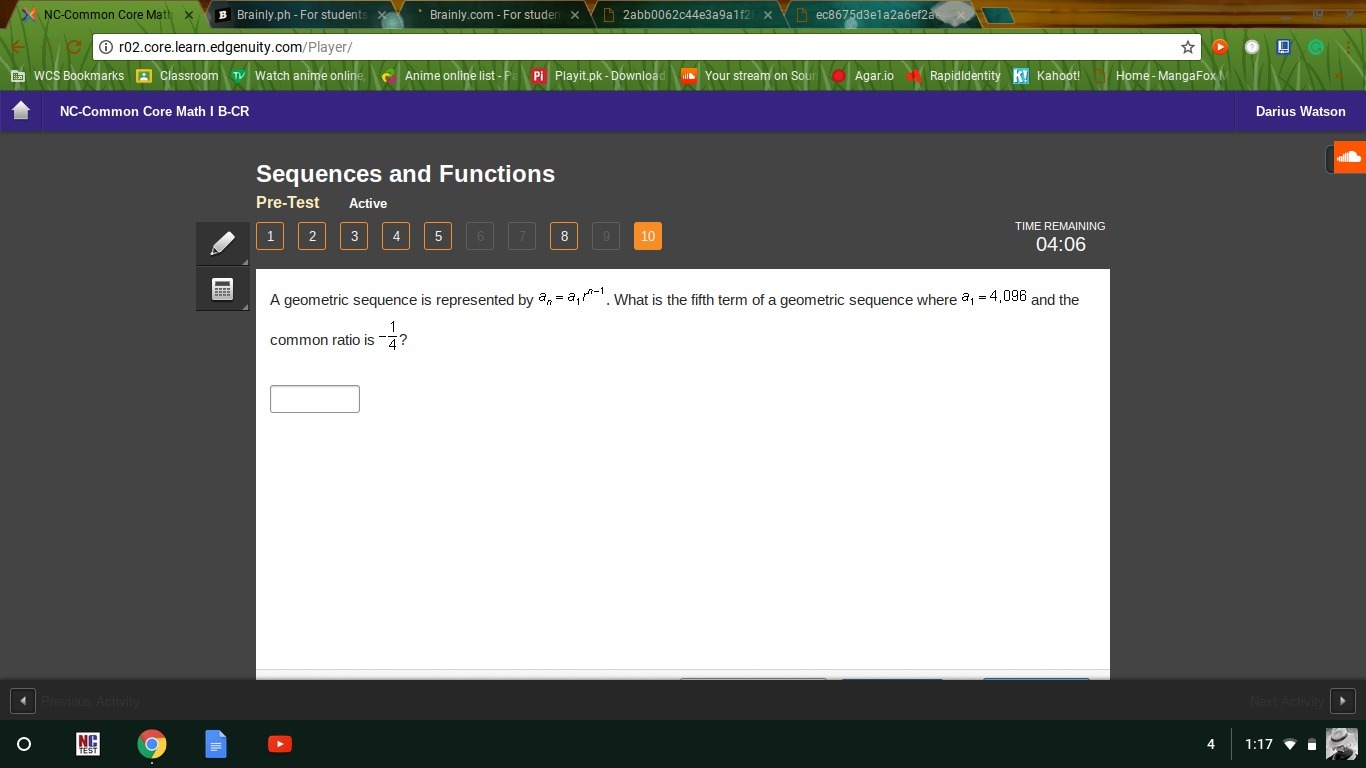Image resolution: width=1366 pixels, height=768 pixels.
Task: Open the Playit.pk bookmark
Action: [597, 76]
